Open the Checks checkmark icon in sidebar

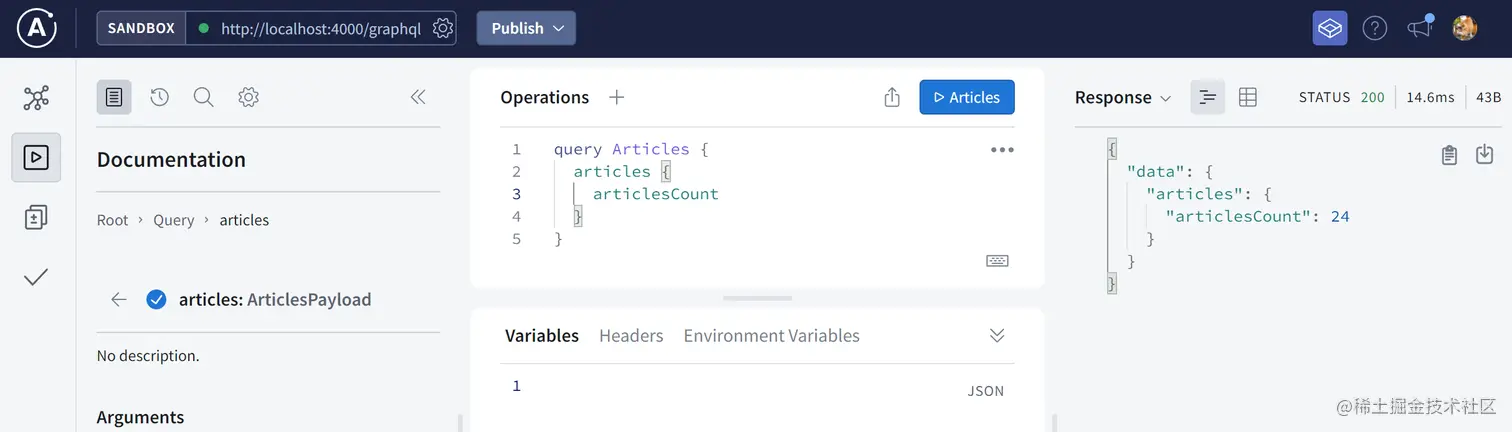[x=36, y=277]
